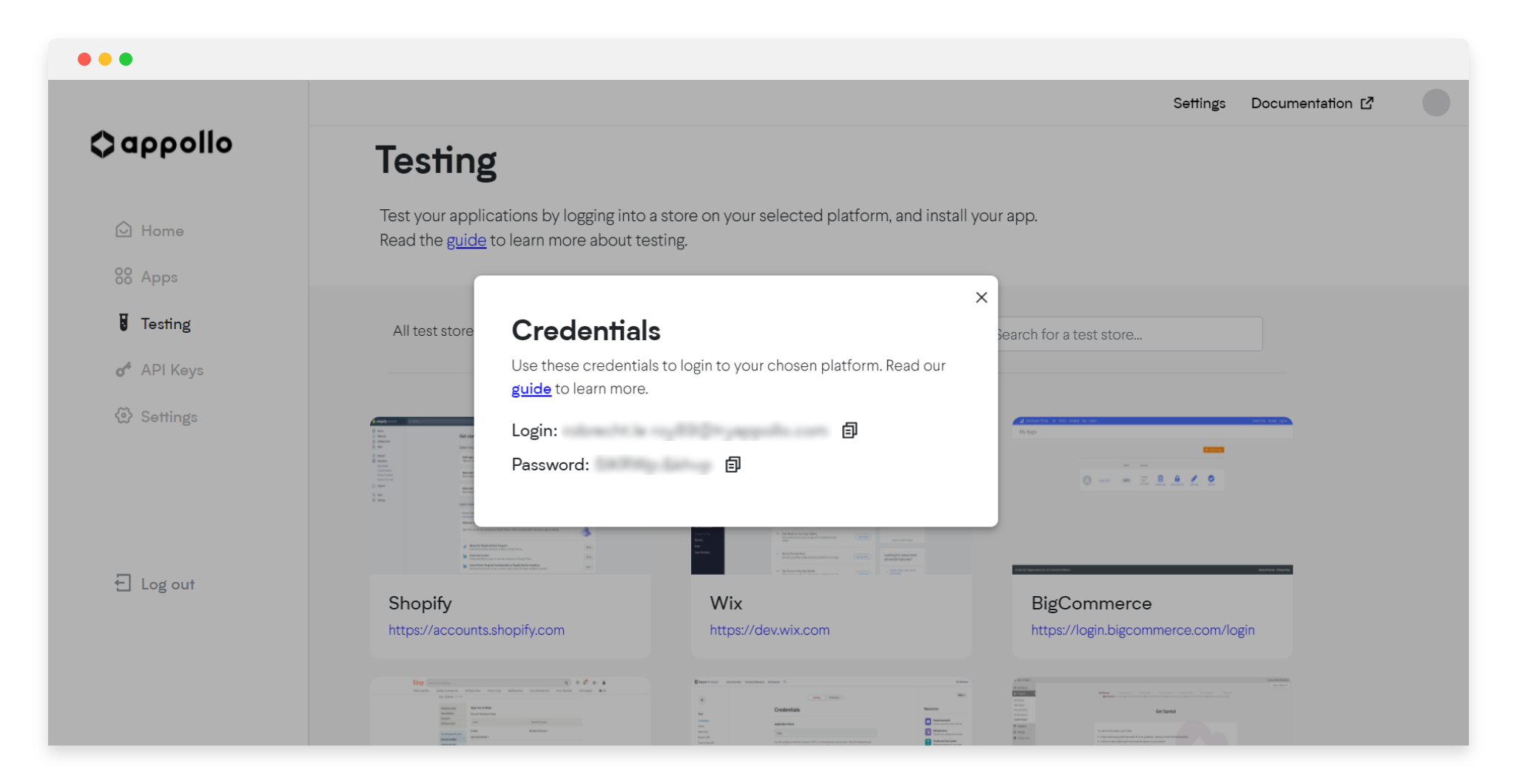This screenshot has width=1517, height=784.
Task: Click the sidebar Settings gear icon
Action: pyautogui.click(x=124, y=416)
